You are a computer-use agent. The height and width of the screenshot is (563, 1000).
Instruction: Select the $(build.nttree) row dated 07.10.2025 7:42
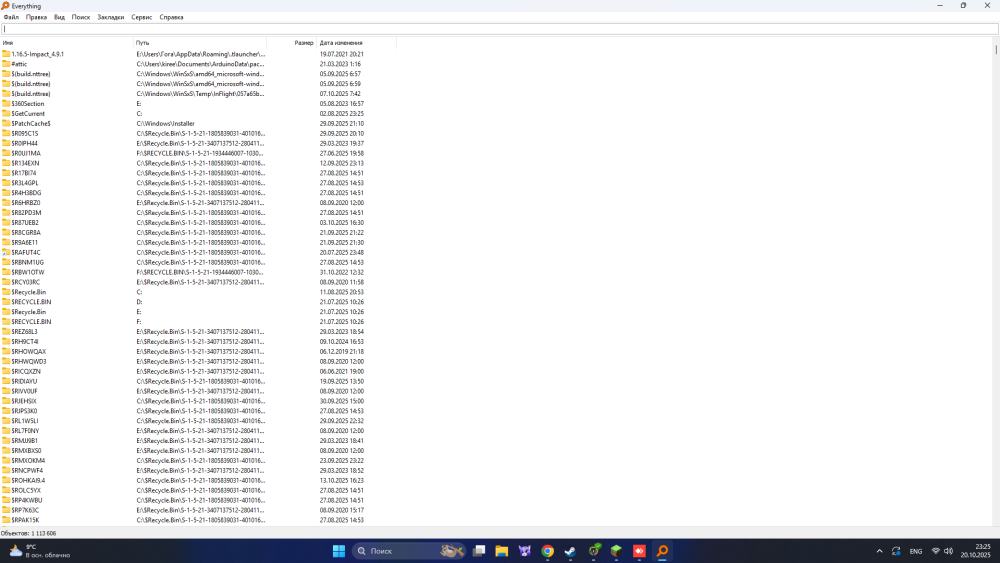coord(198,94)
